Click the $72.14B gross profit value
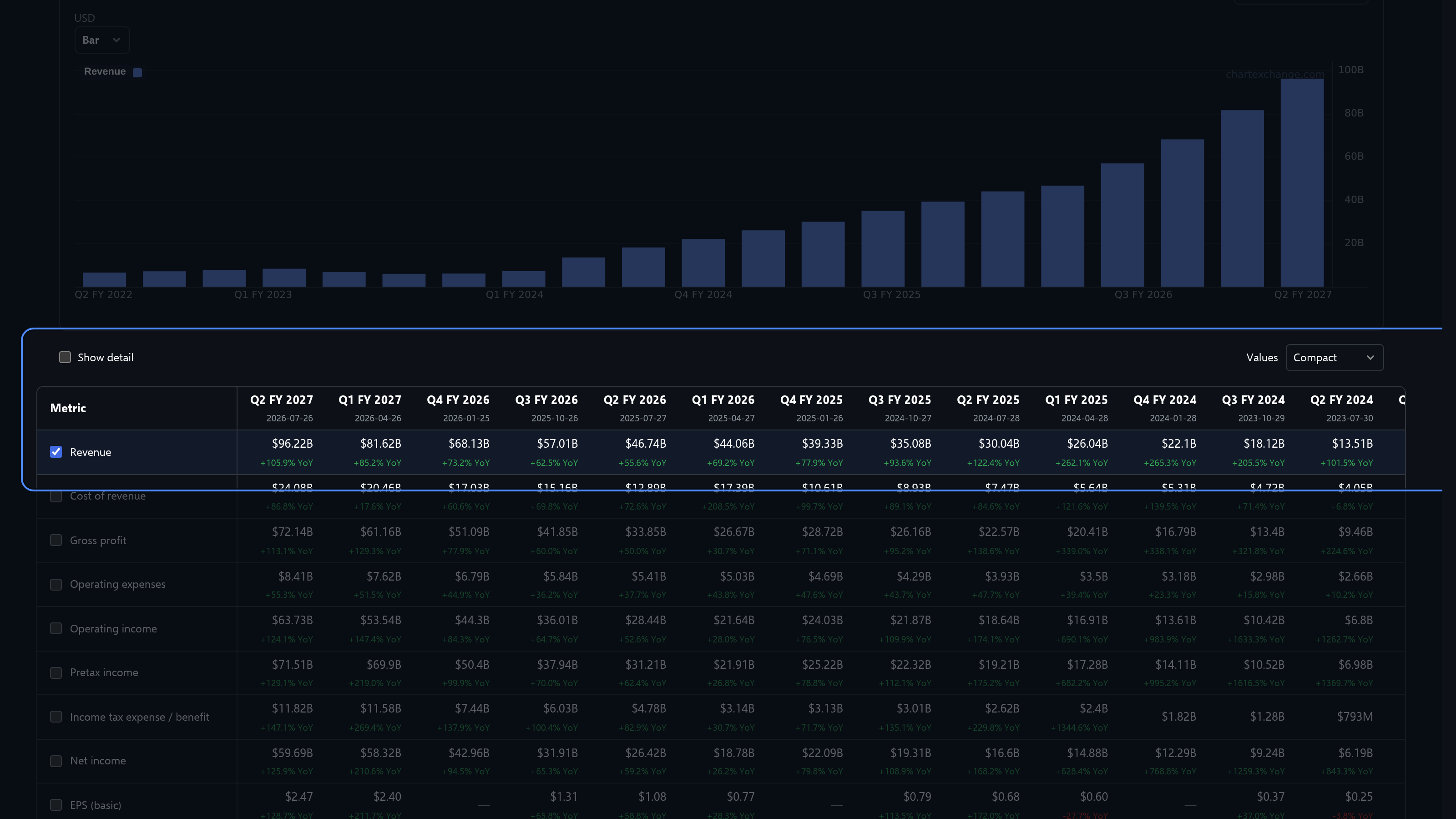 pyautogui.click(x=292, y=532)
